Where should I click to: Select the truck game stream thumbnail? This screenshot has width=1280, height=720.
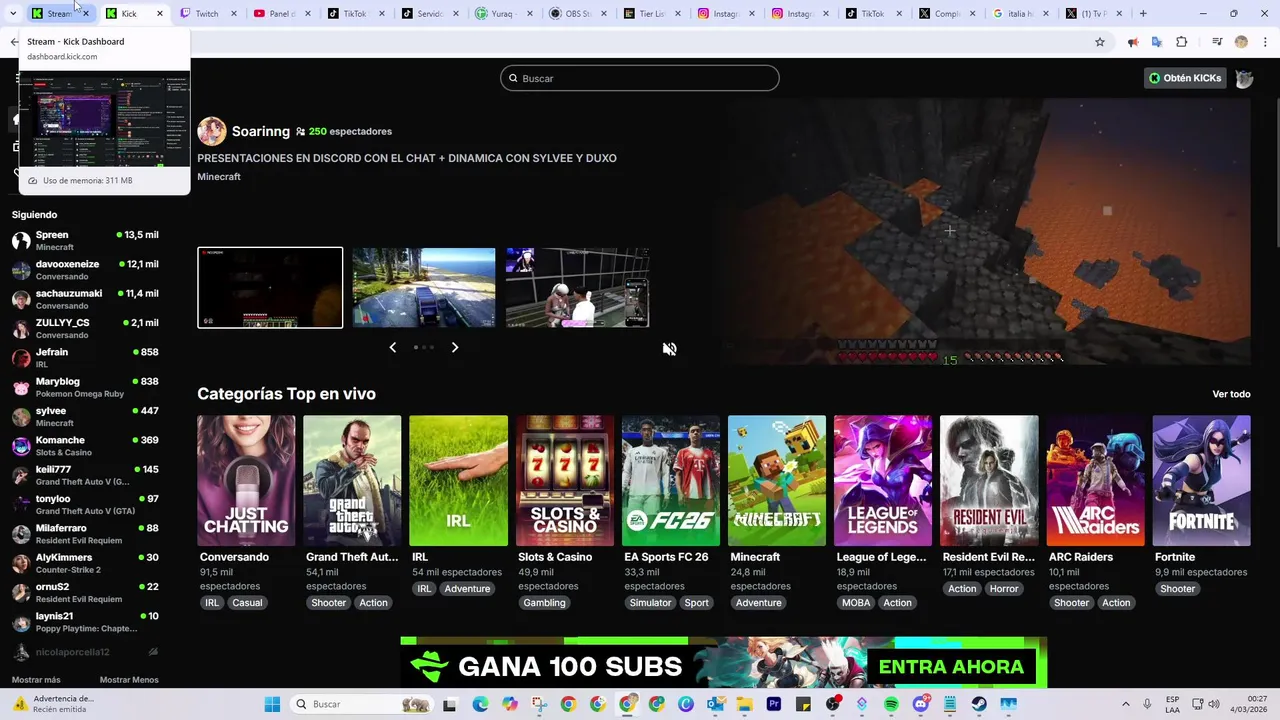(x=424, y=287)
